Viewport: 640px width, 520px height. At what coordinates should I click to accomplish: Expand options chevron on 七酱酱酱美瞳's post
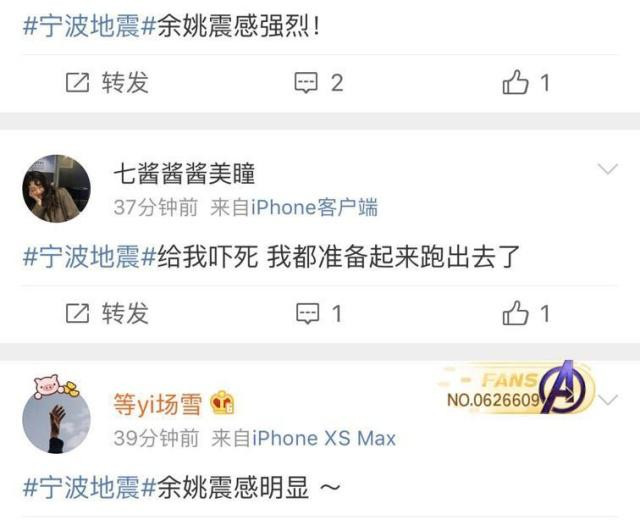(x=608, y=169)
